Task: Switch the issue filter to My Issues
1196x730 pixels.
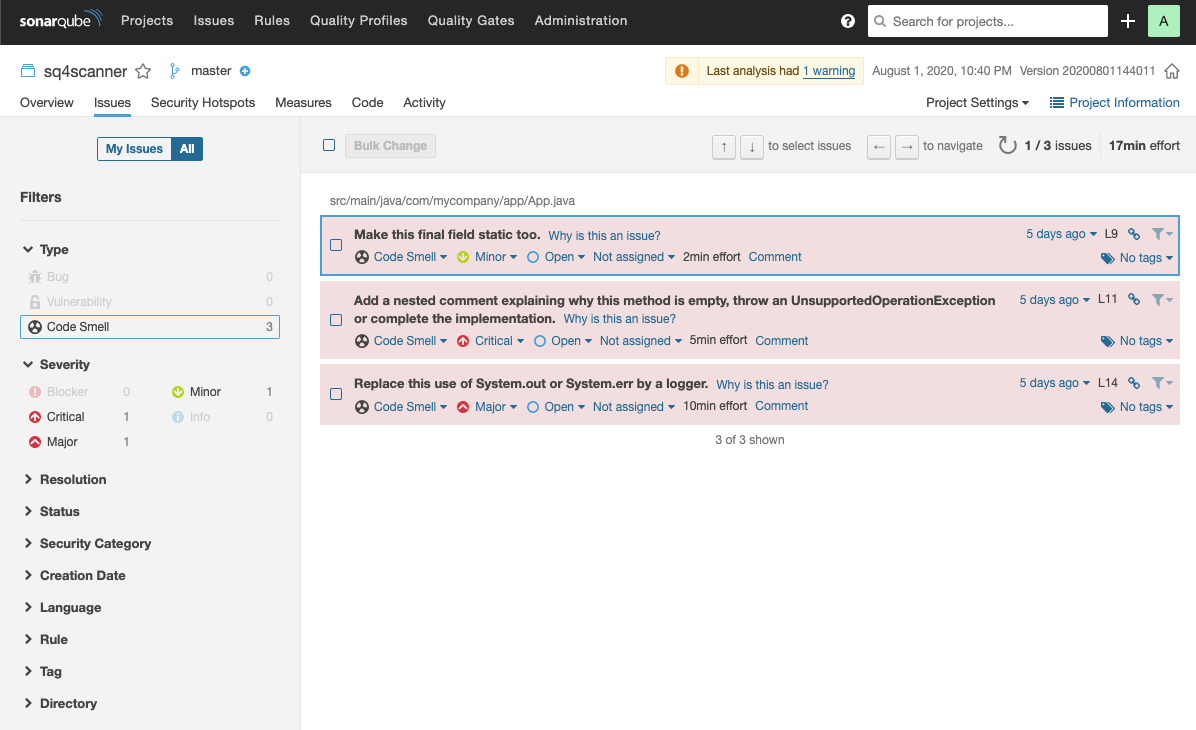Action: pyautogui.click(x=134, y=149)
